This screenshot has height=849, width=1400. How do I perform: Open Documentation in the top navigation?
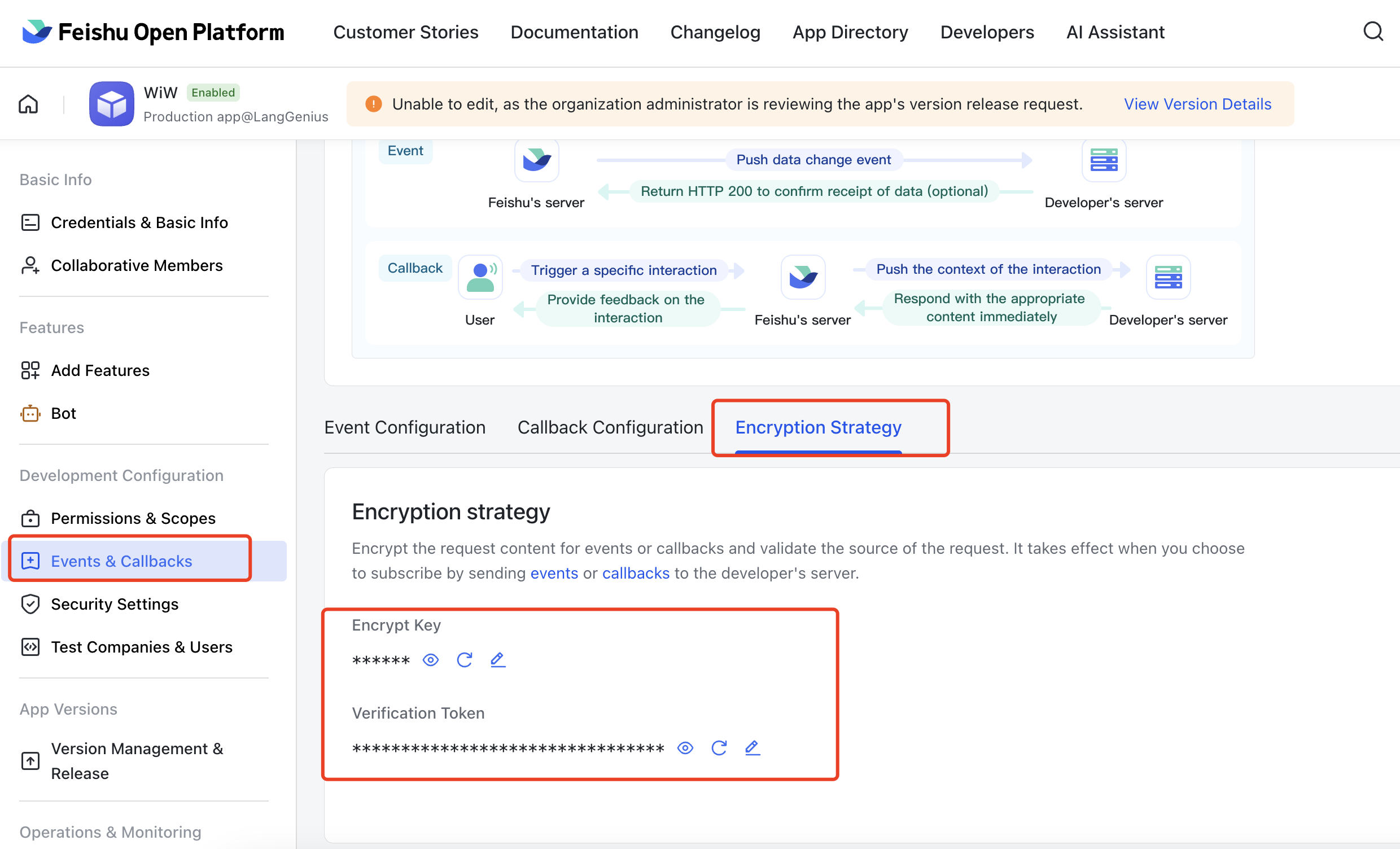point(574,32)
